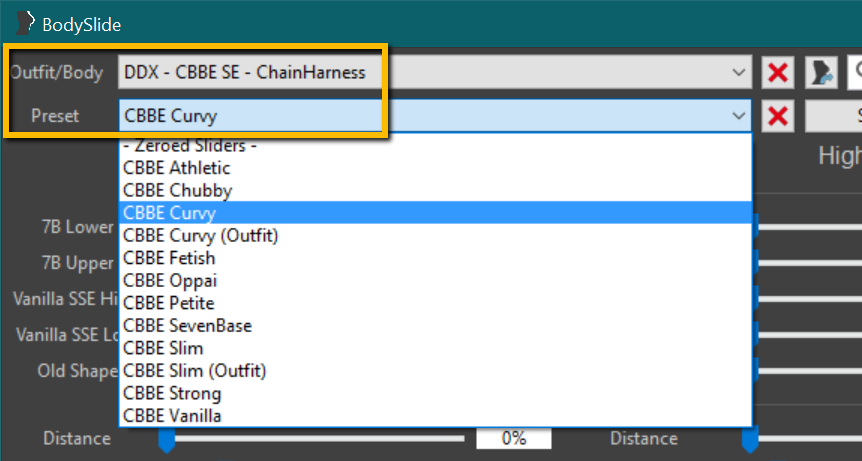Collapse the Preset dropdown arrow
The width and height of the screenshot is (862, 461).
click(738, 116)
